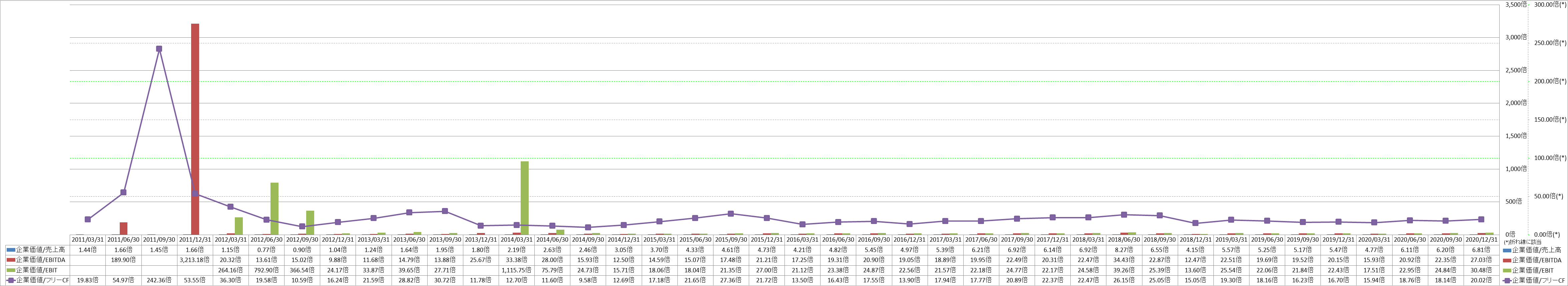Image resolution: width=1568 pixels, height=286 pixels.
Task: Click the green EBIT bar at 2012/06/30
Action: click(x=275, y=209)
